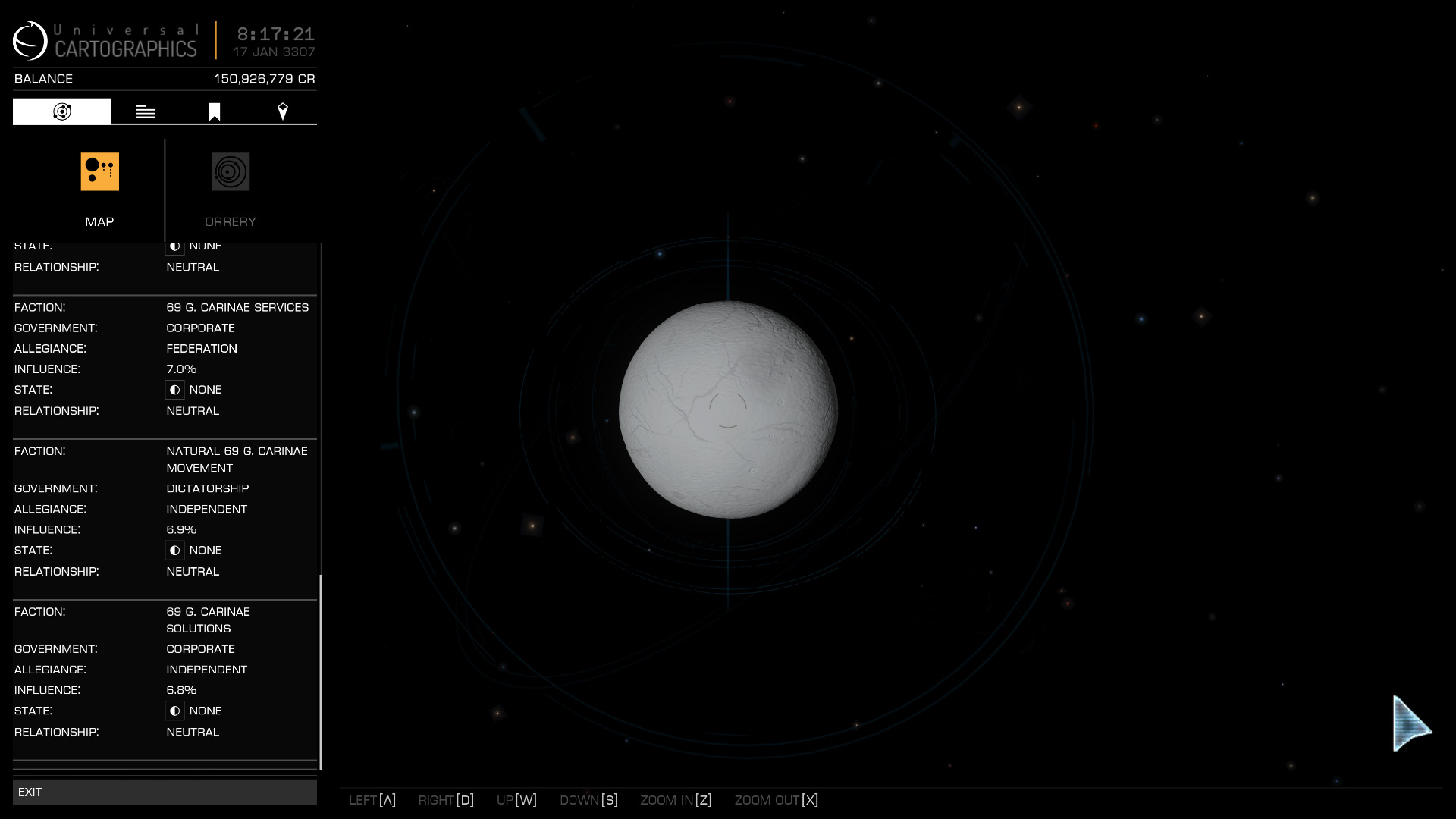Click NEUTRAL relationship of Carinae Solutions
The image size is (1456, 819).
click(193, 733)
